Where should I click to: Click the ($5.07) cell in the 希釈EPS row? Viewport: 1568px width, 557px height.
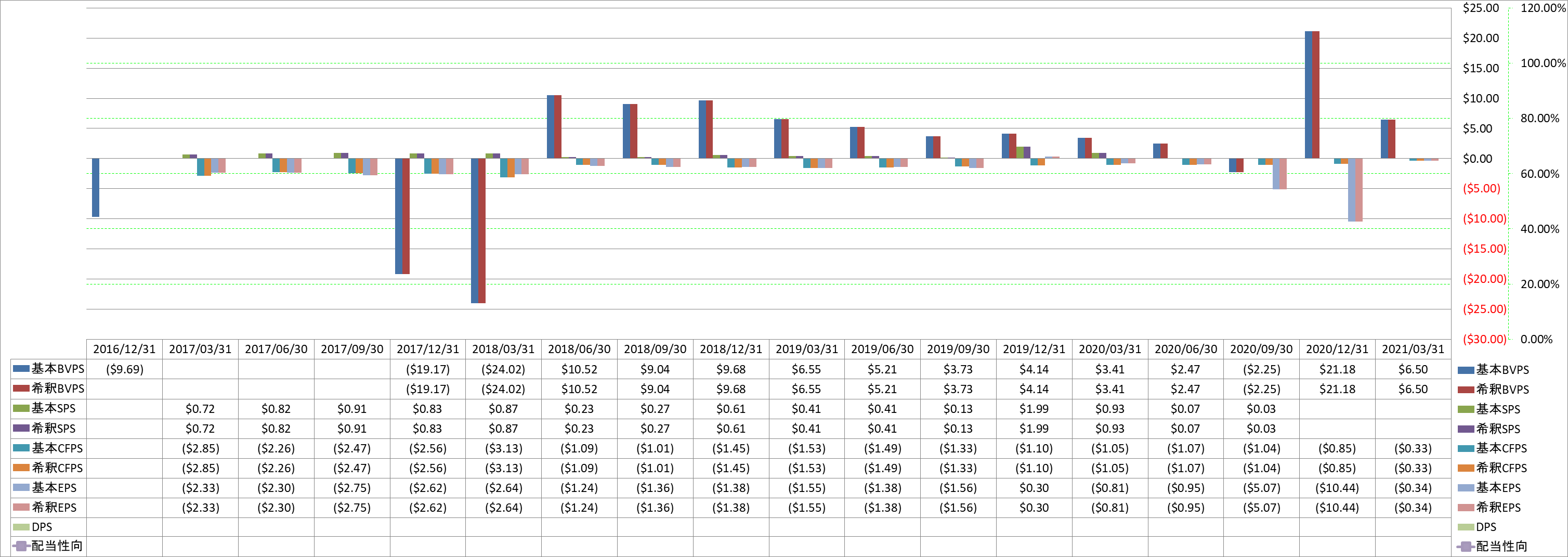click(1261, 507)
